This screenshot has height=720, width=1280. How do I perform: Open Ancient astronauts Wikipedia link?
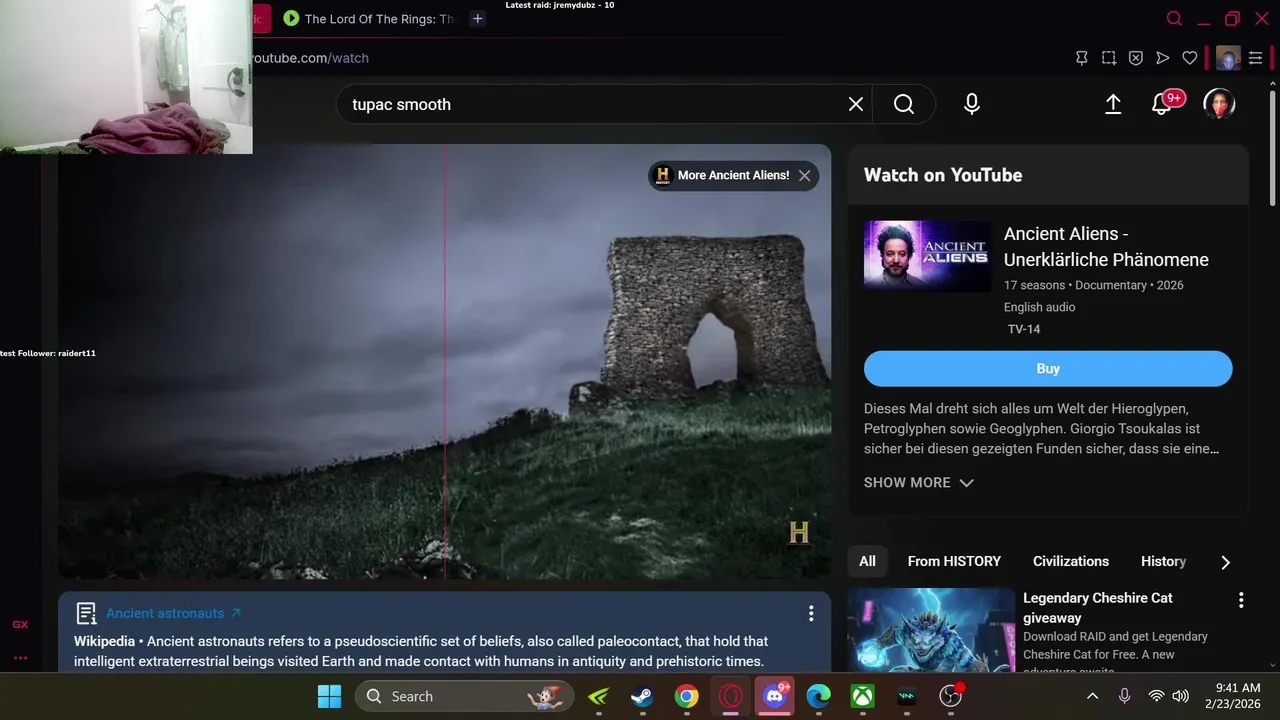[173, 613]
